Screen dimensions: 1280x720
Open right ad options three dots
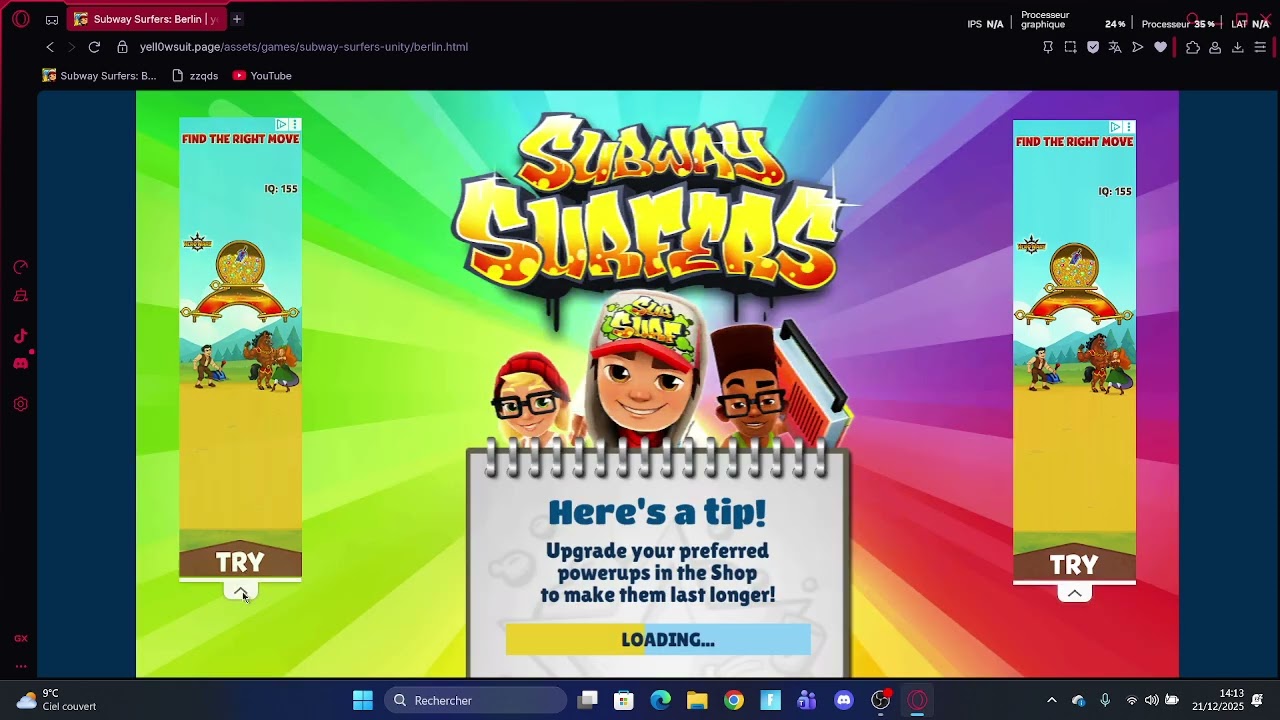click(x=1129, y=127)
